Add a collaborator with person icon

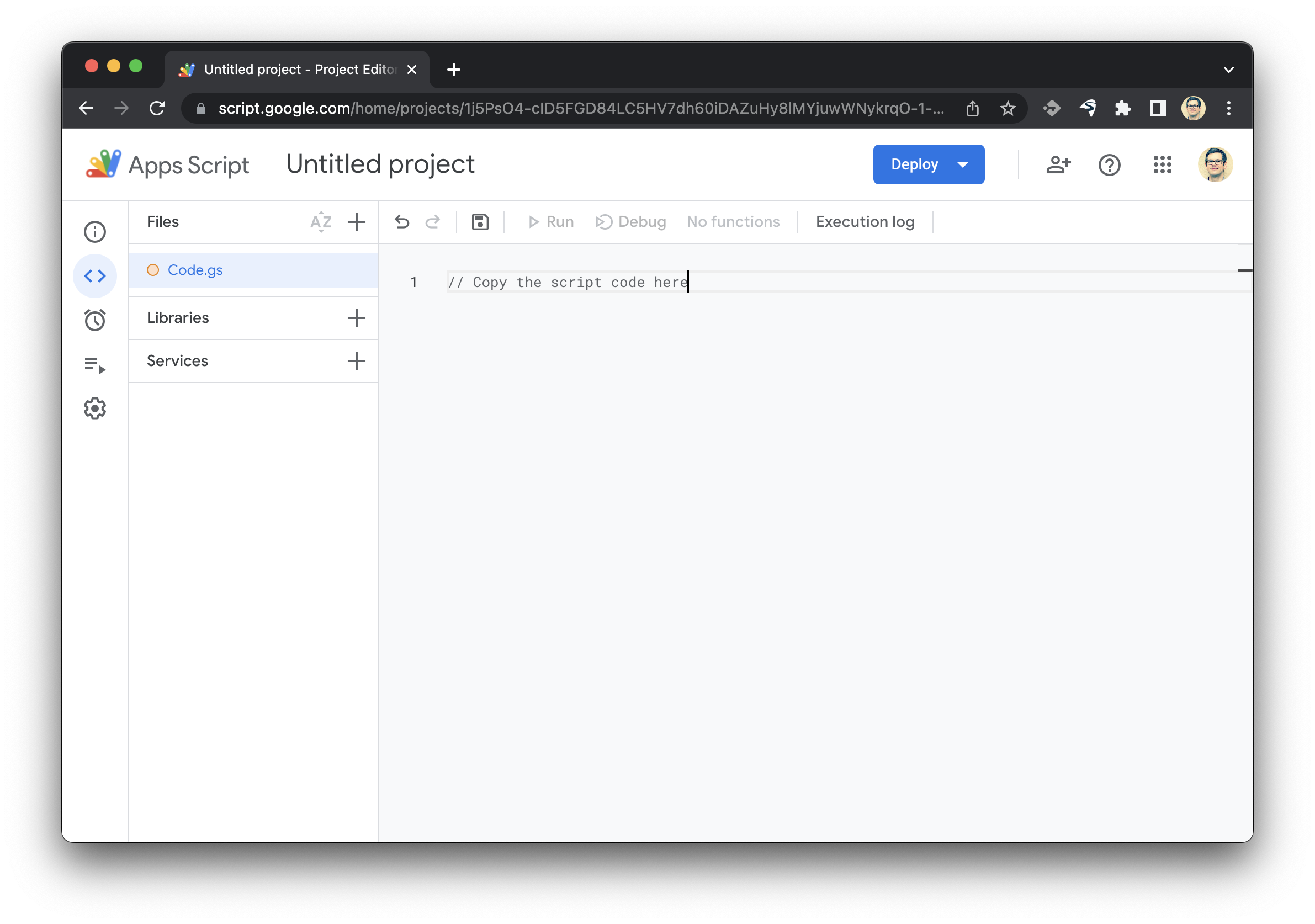[x=1058, y=164]
